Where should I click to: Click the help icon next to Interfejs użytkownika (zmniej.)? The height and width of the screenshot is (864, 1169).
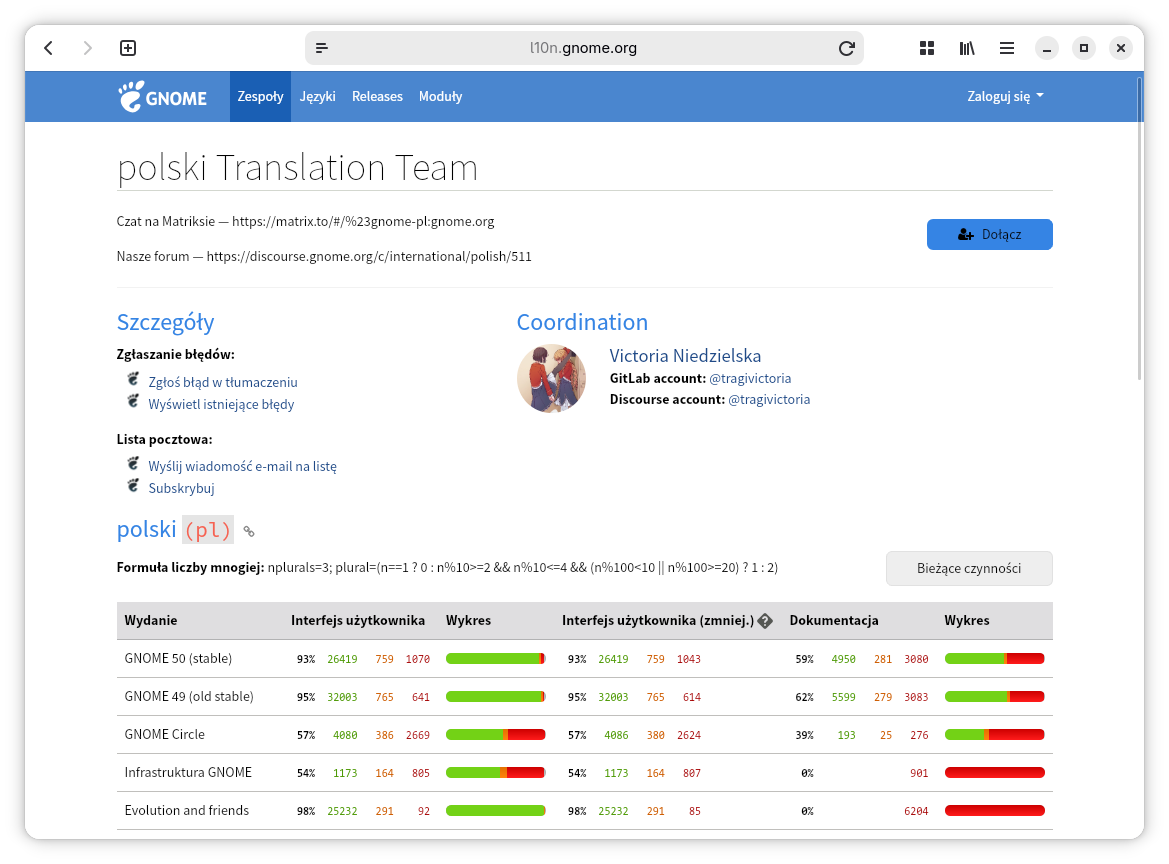765,621
